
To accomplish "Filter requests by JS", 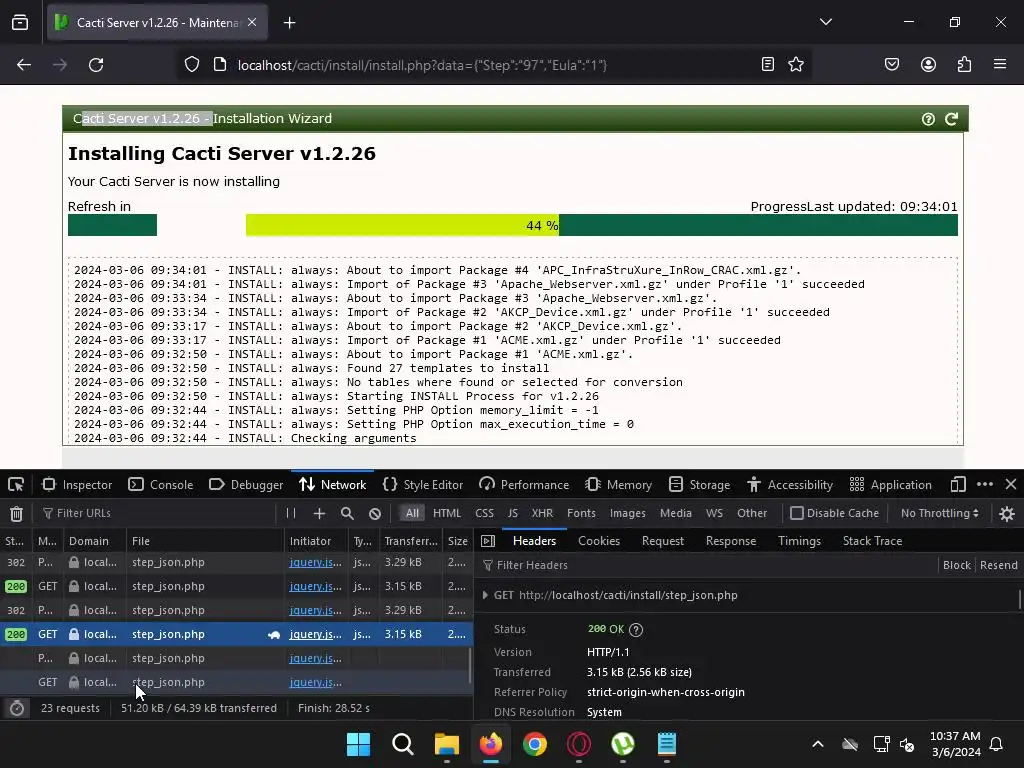I will 513,513.
